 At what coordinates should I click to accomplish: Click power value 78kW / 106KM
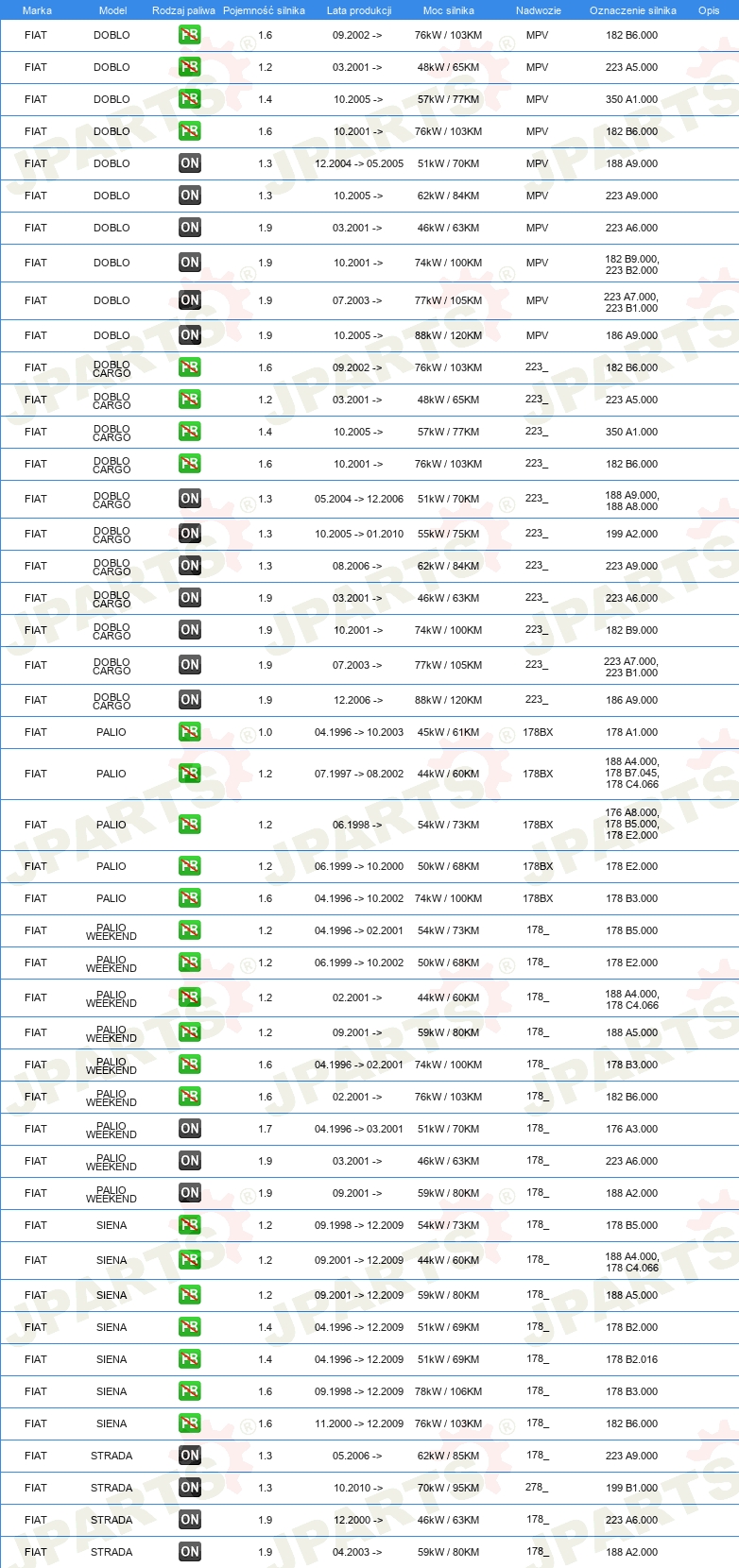(449, 1391)
